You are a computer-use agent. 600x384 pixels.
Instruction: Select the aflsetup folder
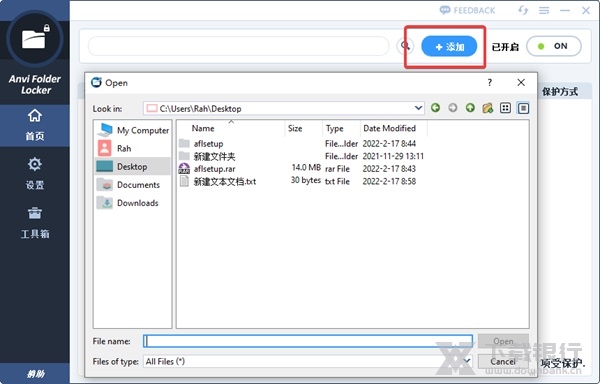click(208, 144)
